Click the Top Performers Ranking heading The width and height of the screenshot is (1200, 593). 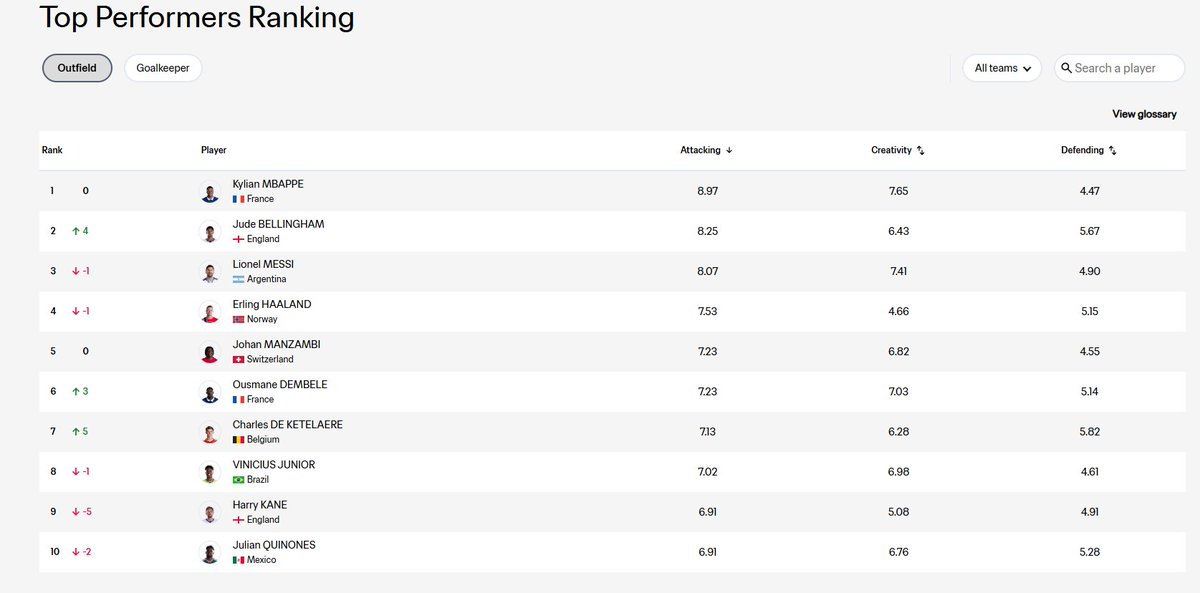[196, 17]
